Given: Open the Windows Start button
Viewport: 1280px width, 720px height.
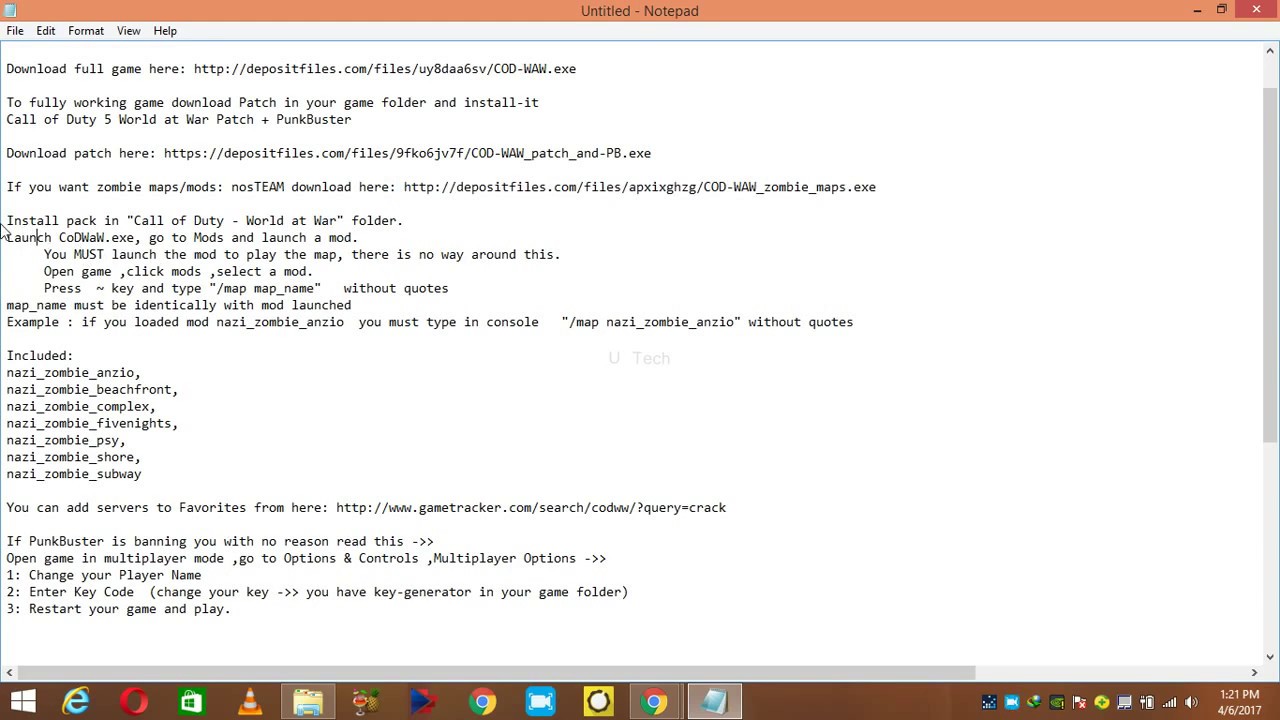Looking at the screenshot, I should [22, 702].
